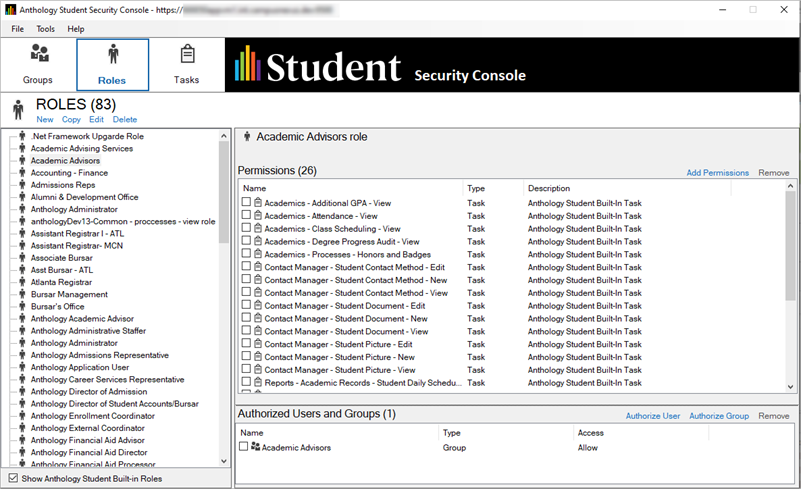Click Add Permissions link

point(717,173)
